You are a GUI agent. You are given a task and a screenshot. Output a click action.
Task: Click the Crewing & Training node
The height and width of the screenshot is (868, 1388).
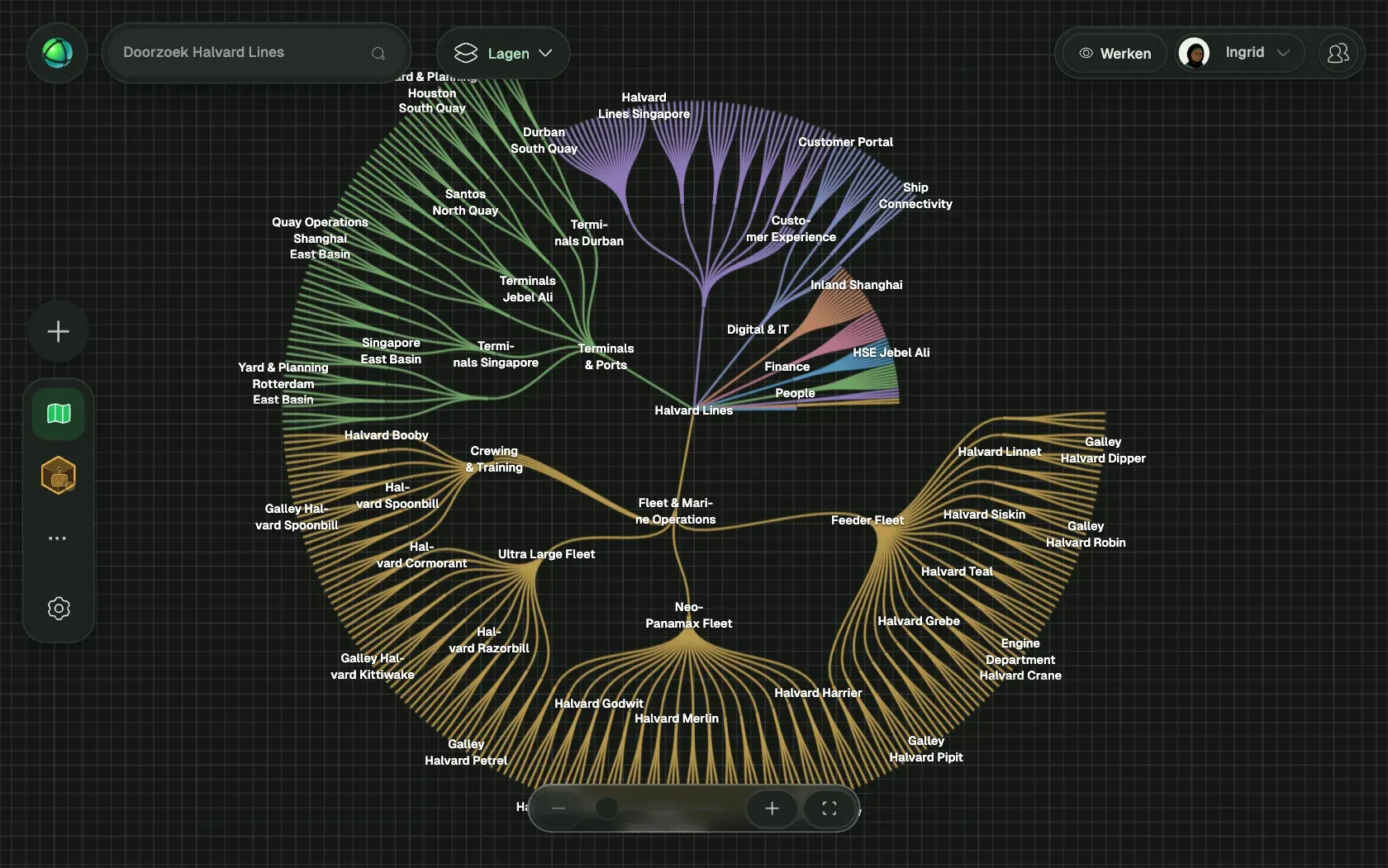click(x=494, y=459)
